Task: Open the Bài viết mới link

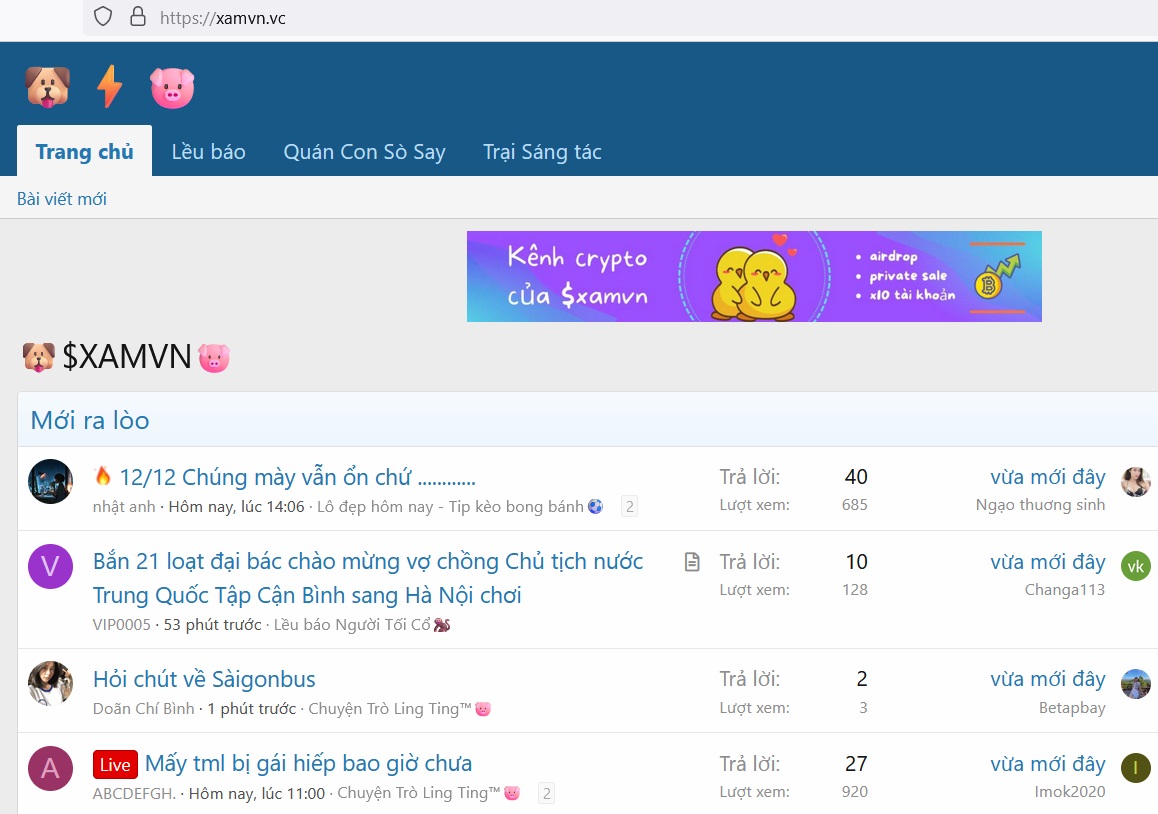Action: click(x=61, y=198)
